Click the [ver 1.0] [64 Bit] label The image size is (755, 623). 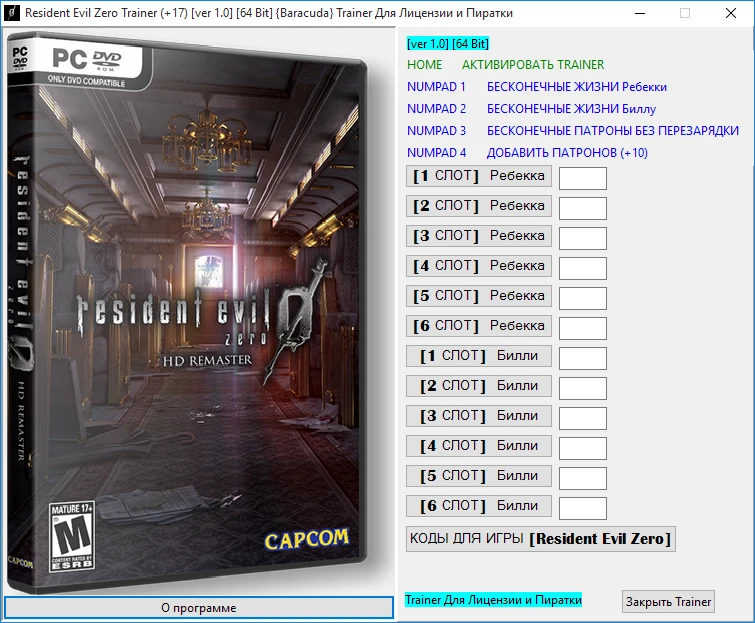pos(448,44)
